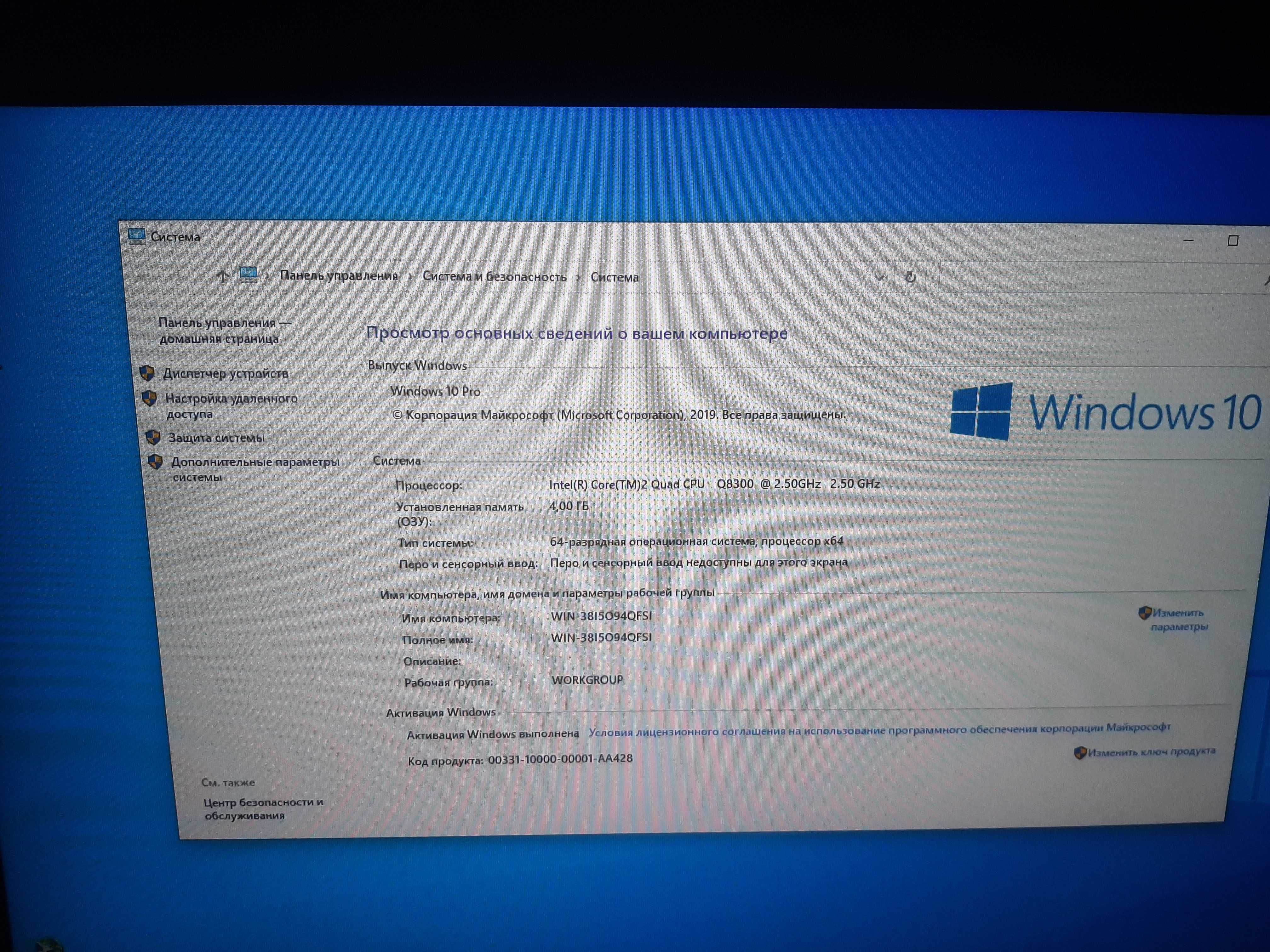Open Центр безопасности и обслуживания link
1270x952 pixels.
[x=264, y=808]
